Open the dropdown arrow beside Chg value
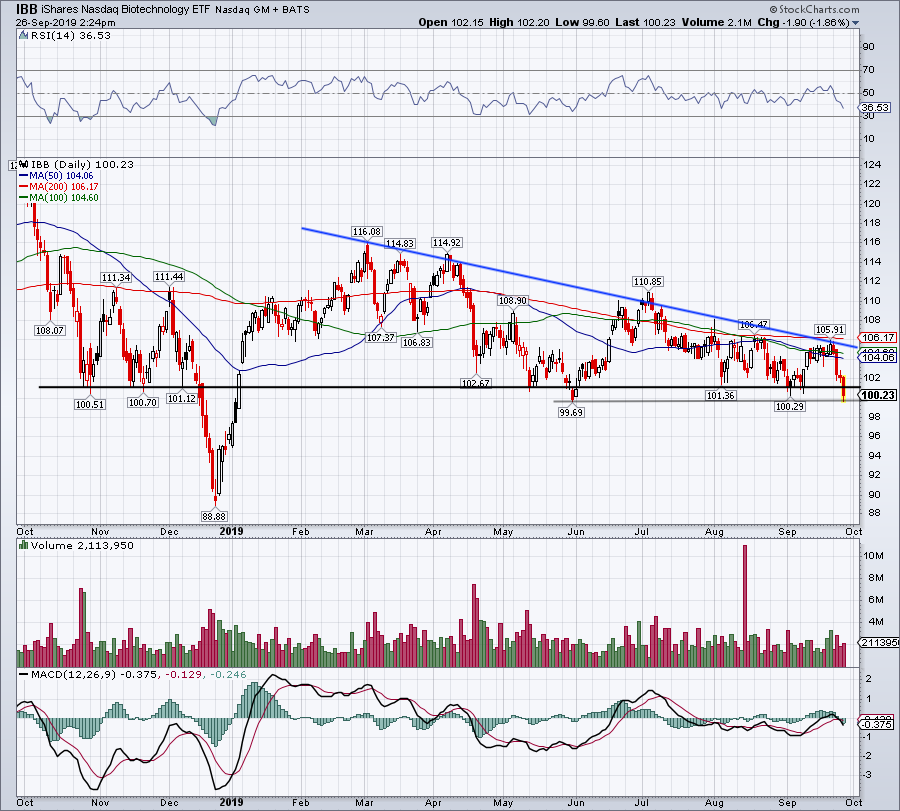The image size is (900, 811). (x=855, y=23)
